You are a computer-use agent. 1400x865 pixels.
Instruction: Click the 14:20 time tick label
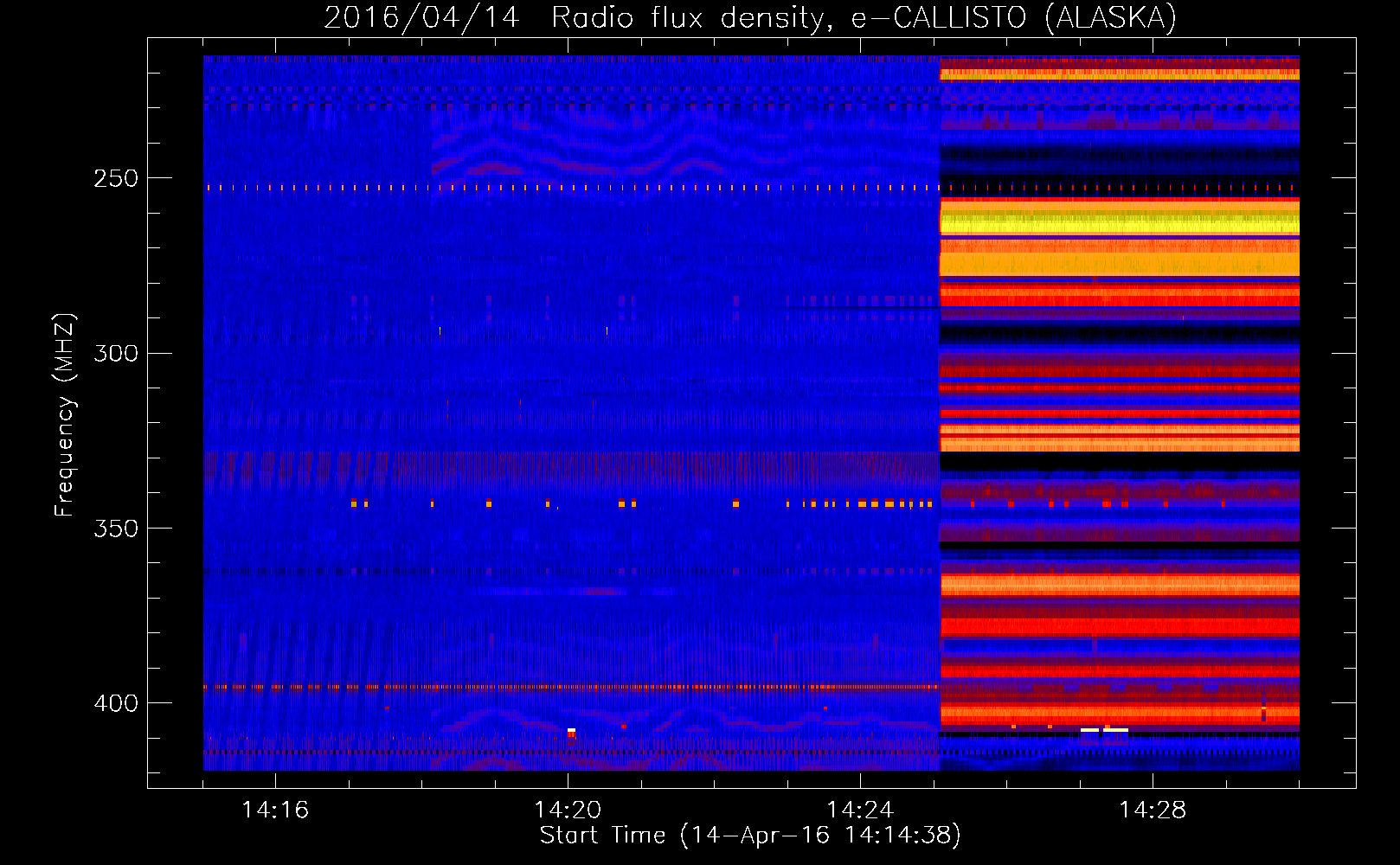click(568, 810)
